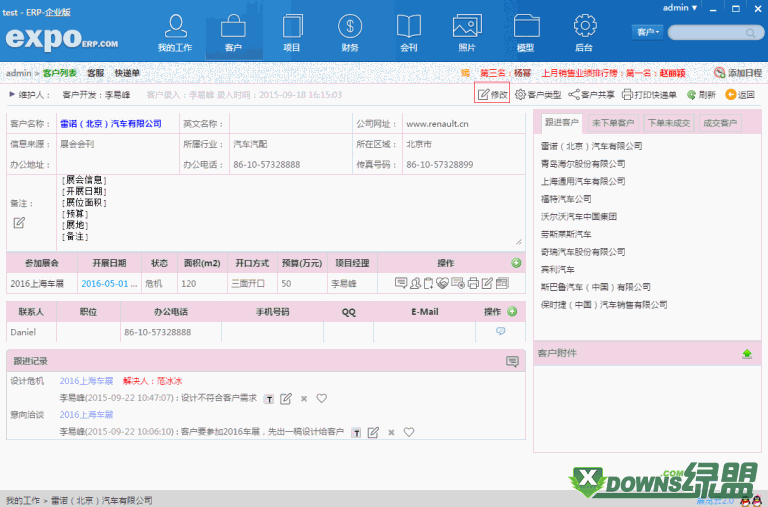
Task: Click T icon on 客户要参加2016车展 record
Action: (357, 433)
